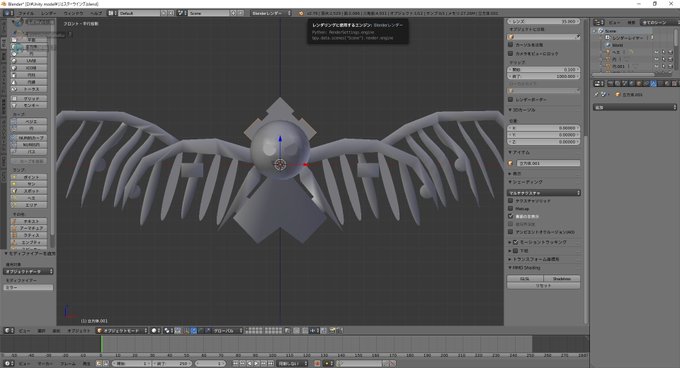Add a Text object (テキスト)

point(29,221)
